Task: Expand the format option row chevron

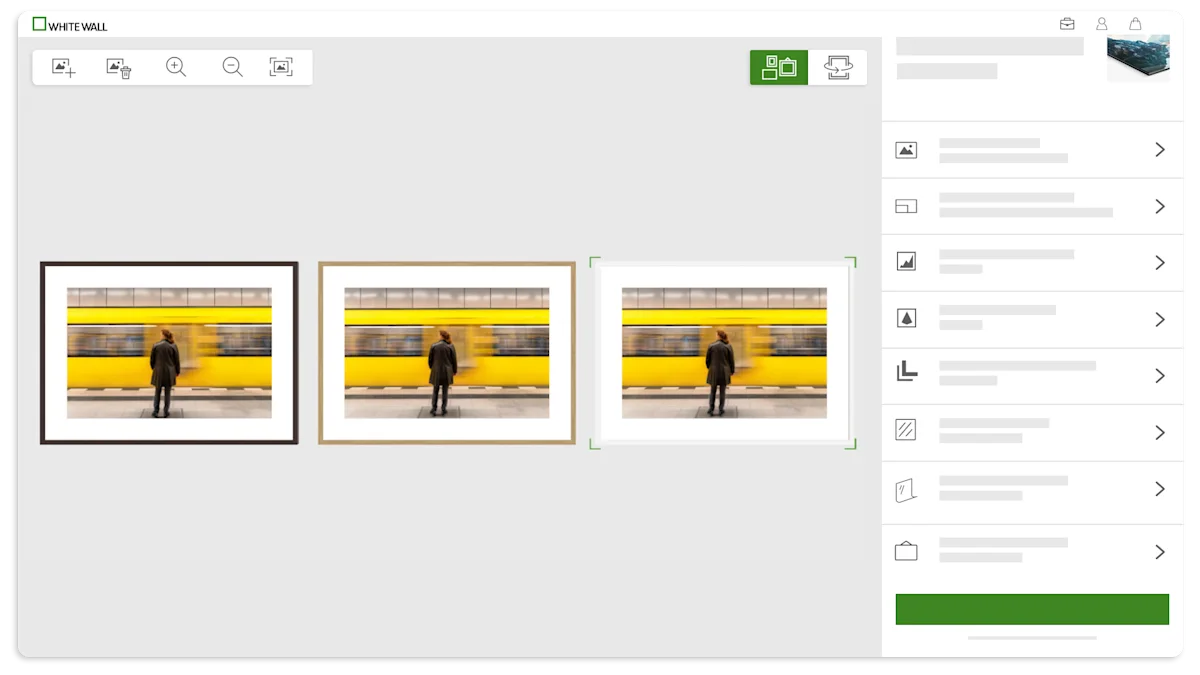Action: [x=1160, y=206]
